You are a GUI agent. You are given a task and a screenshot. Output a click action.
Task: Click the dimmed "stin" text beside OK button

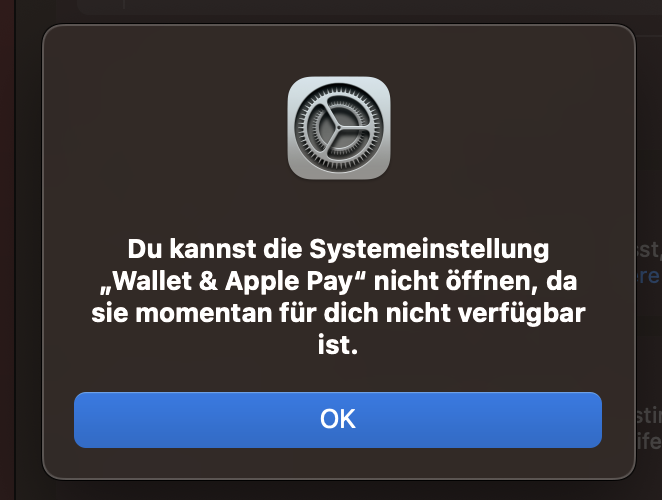click(649, 416)
